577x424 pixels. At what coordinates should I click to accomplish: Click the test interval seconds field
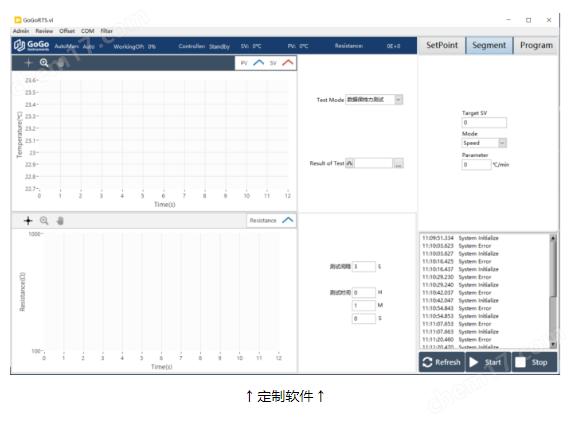[x=364, y=266]
